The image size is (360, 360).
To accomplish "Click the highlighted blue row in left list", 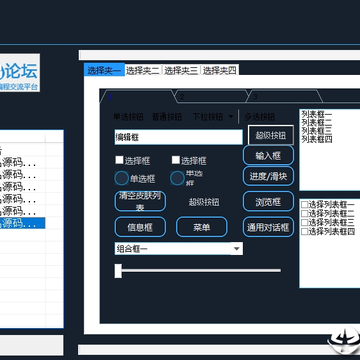I will coord(22,223).
